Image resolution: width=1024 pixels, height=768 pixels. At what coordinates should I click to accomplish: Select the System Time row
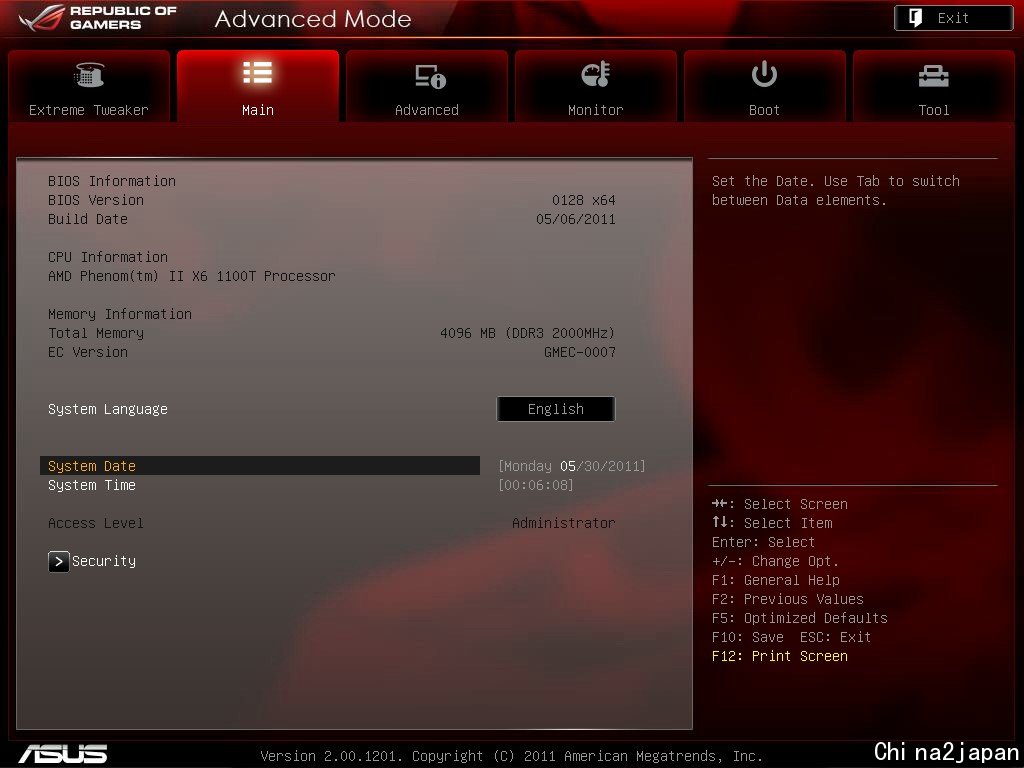[x=260, y=485]
